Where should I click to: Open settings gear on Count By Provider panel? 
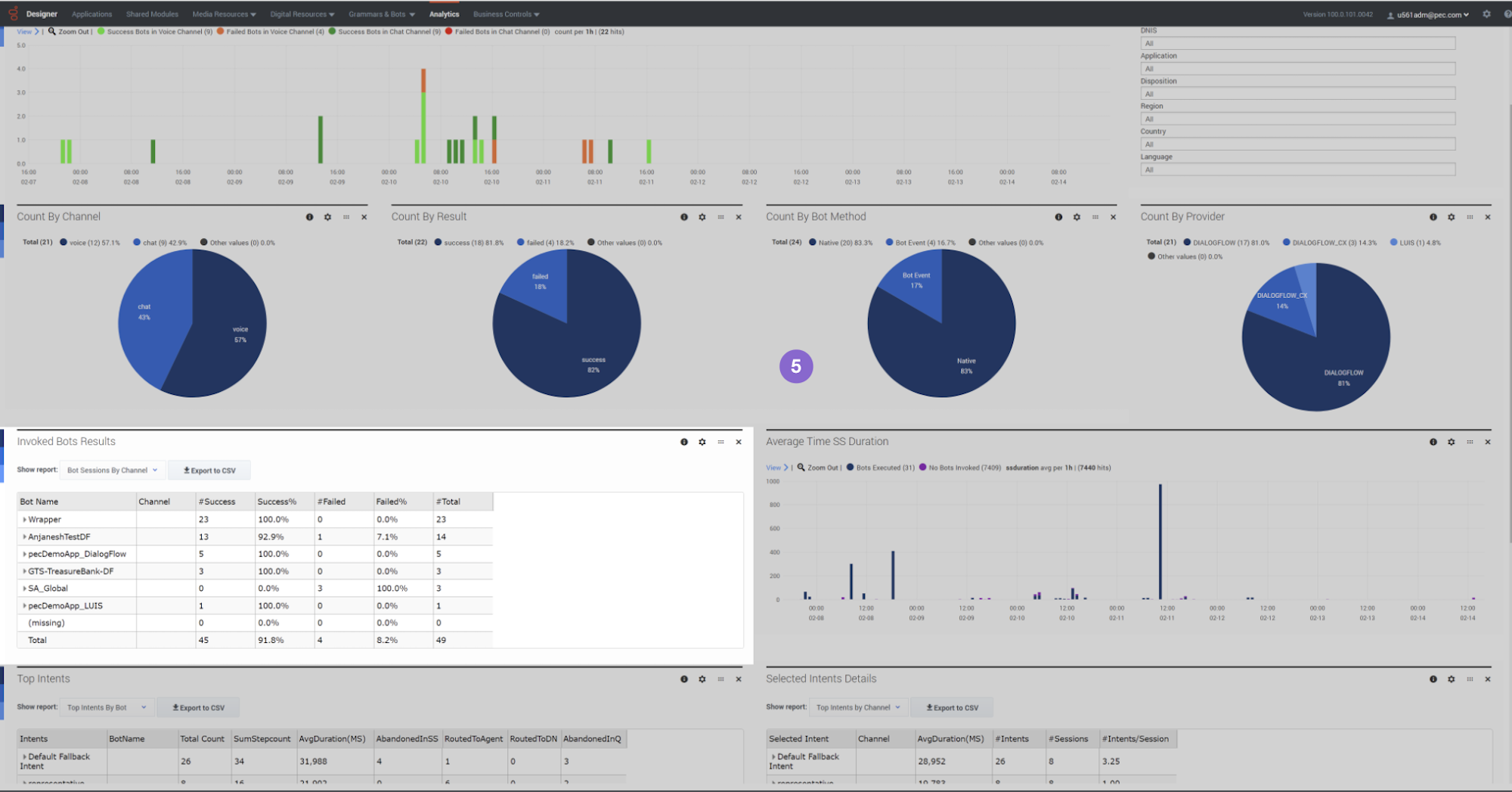point(1452,217)
